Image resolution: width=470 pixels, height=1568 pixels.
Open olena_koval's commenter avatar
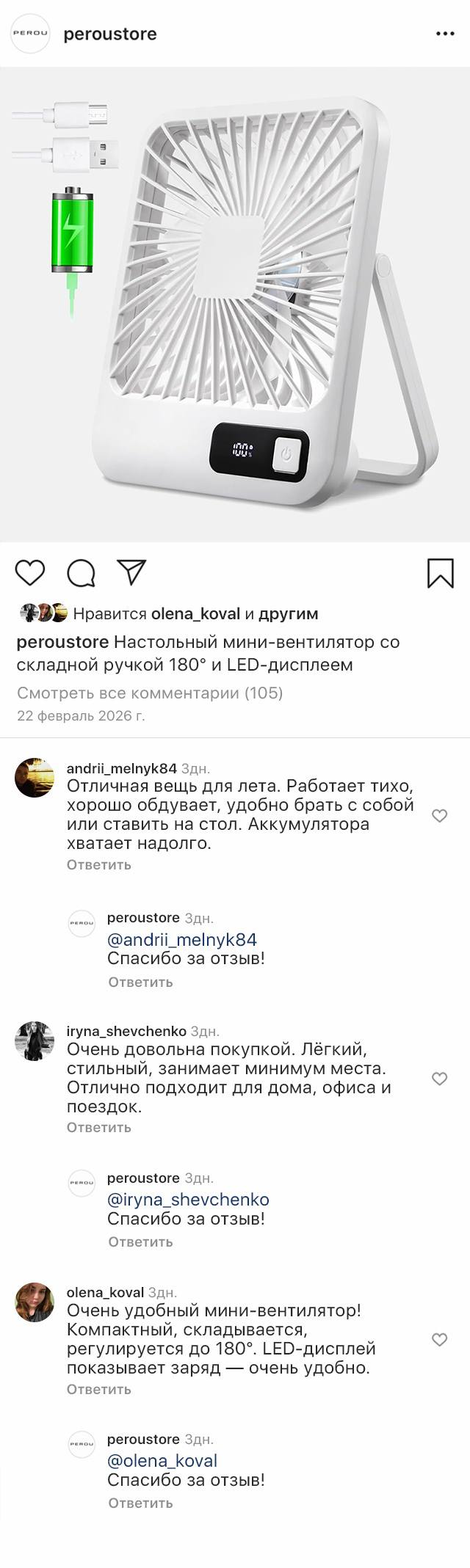pyautogui.click(x=35, y=1302)
